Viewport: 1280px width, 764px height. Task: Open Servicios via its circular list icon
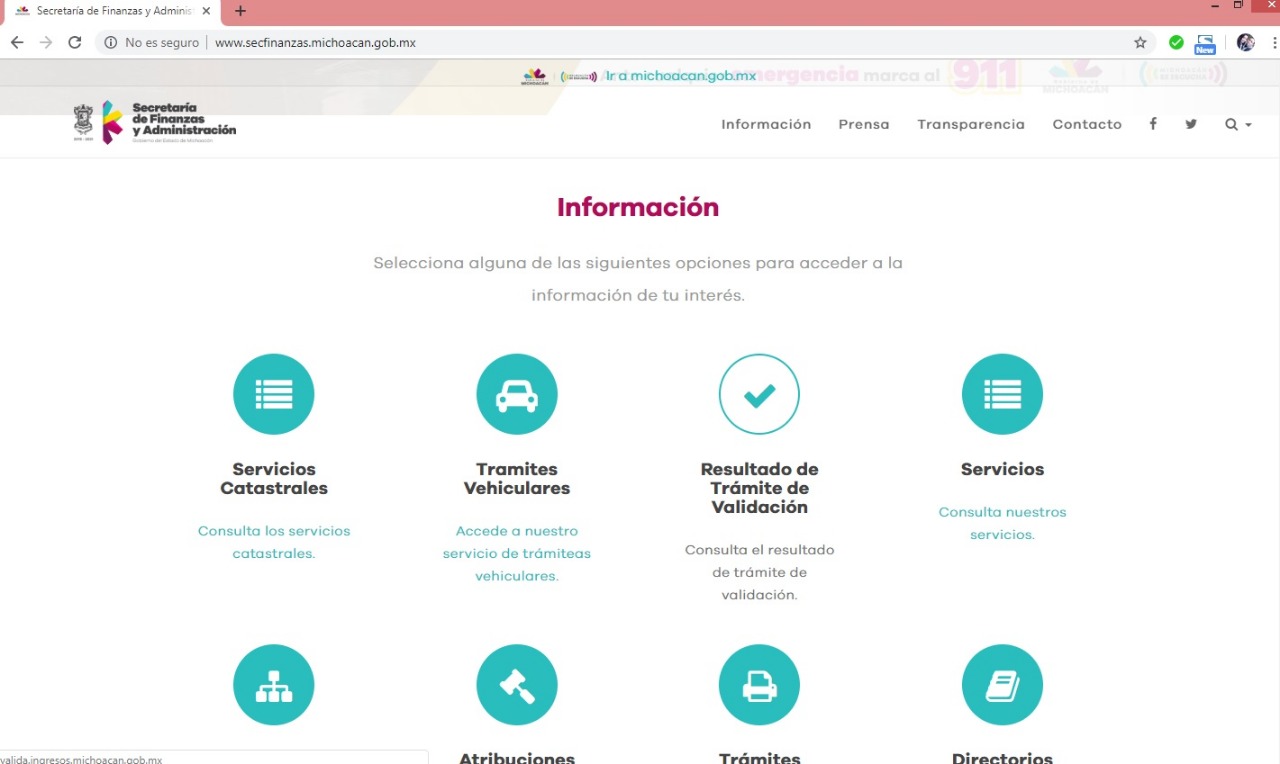[1002, 393]
